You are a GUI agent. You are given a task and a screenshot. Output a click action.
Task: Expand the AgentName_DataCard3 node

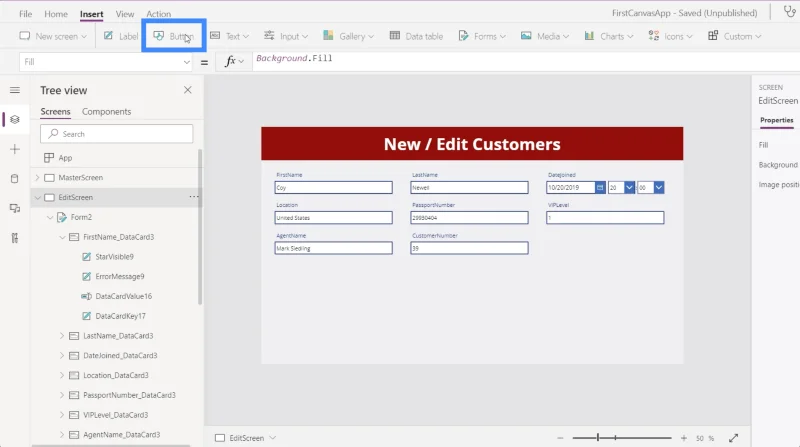pos(62,435)
